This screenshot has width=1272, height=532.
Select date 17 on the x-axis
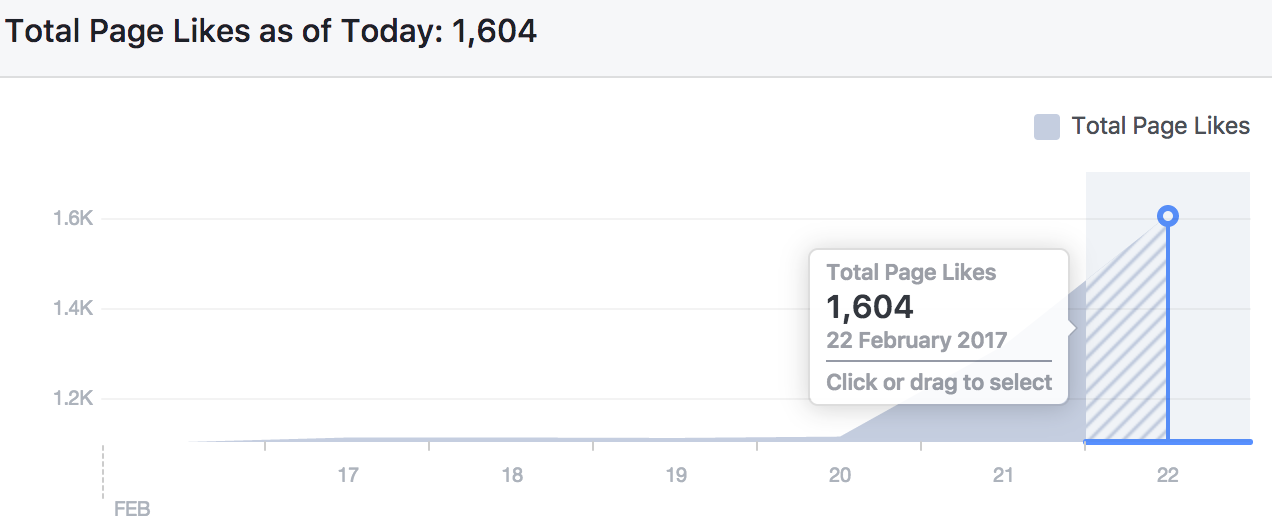(348, 475)
